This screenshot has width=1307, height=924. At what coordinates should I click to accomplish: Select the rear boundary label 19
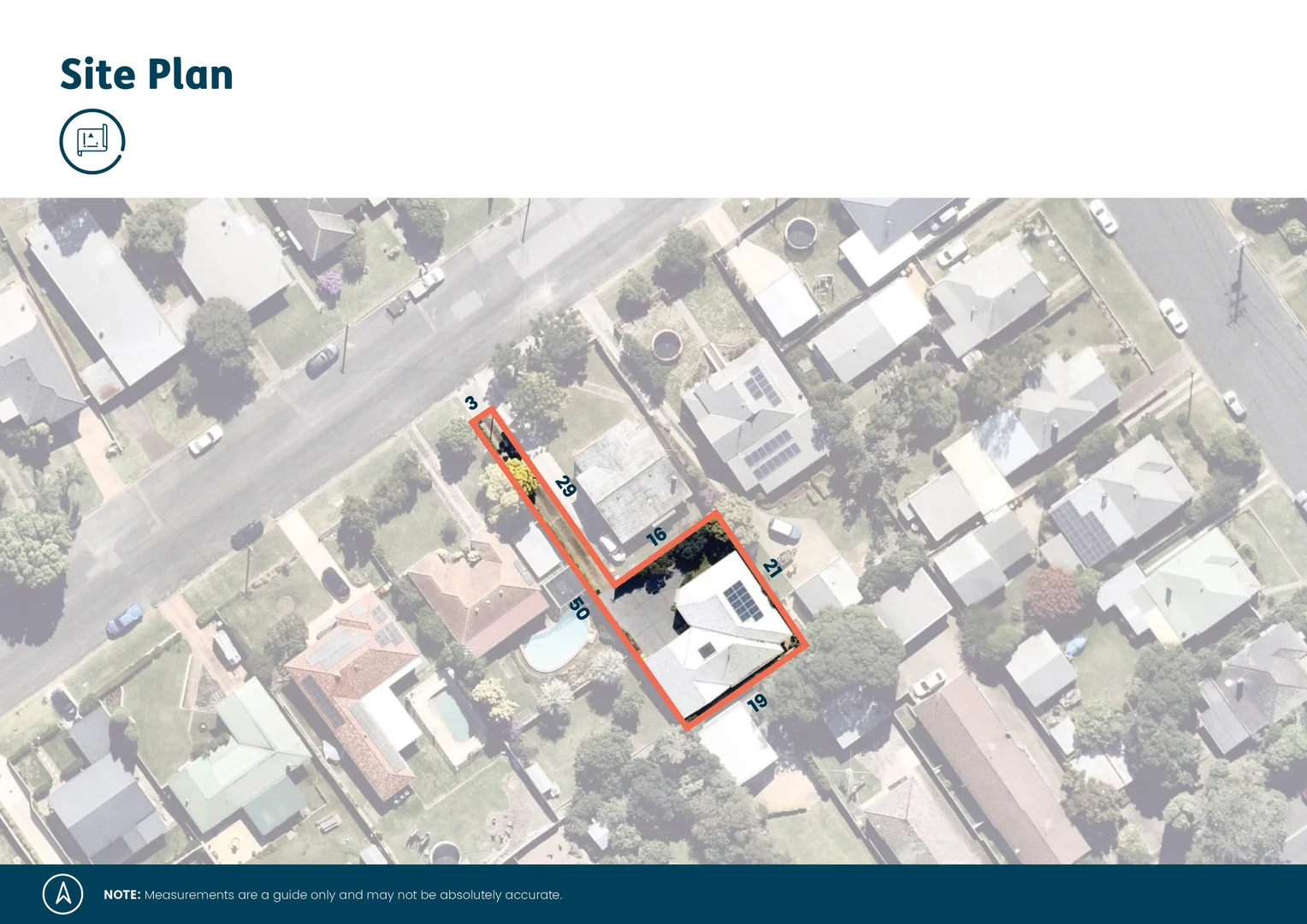tap(757, 702)
